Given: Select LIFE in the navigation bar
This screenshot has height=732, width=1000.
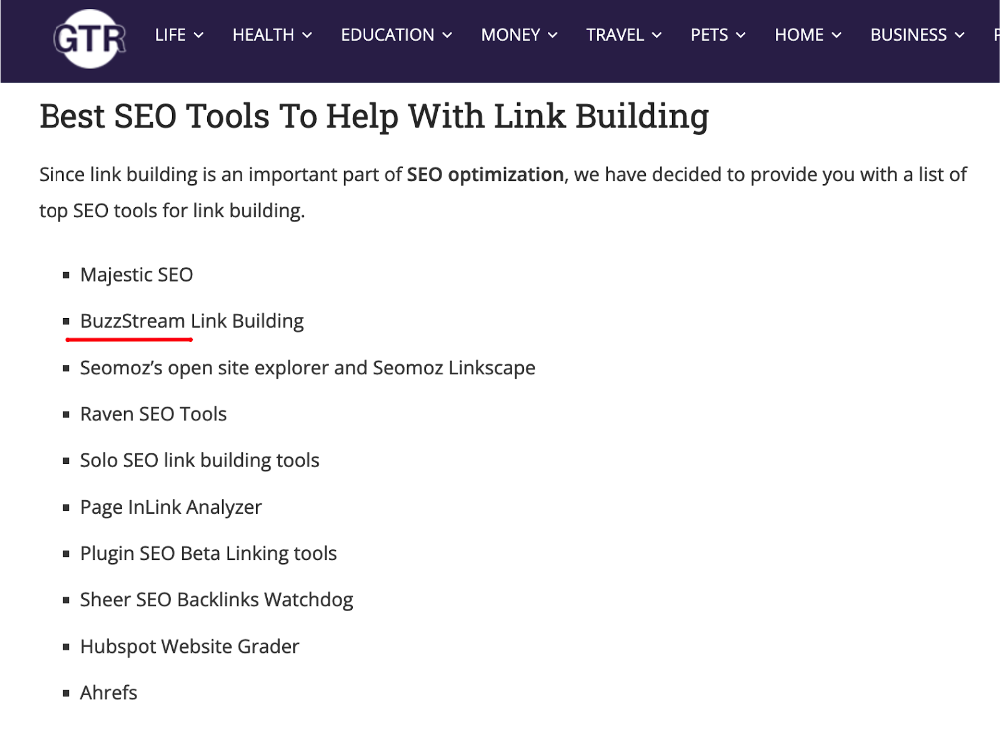Looking at the screenshot, I should (x=170, y=34).
